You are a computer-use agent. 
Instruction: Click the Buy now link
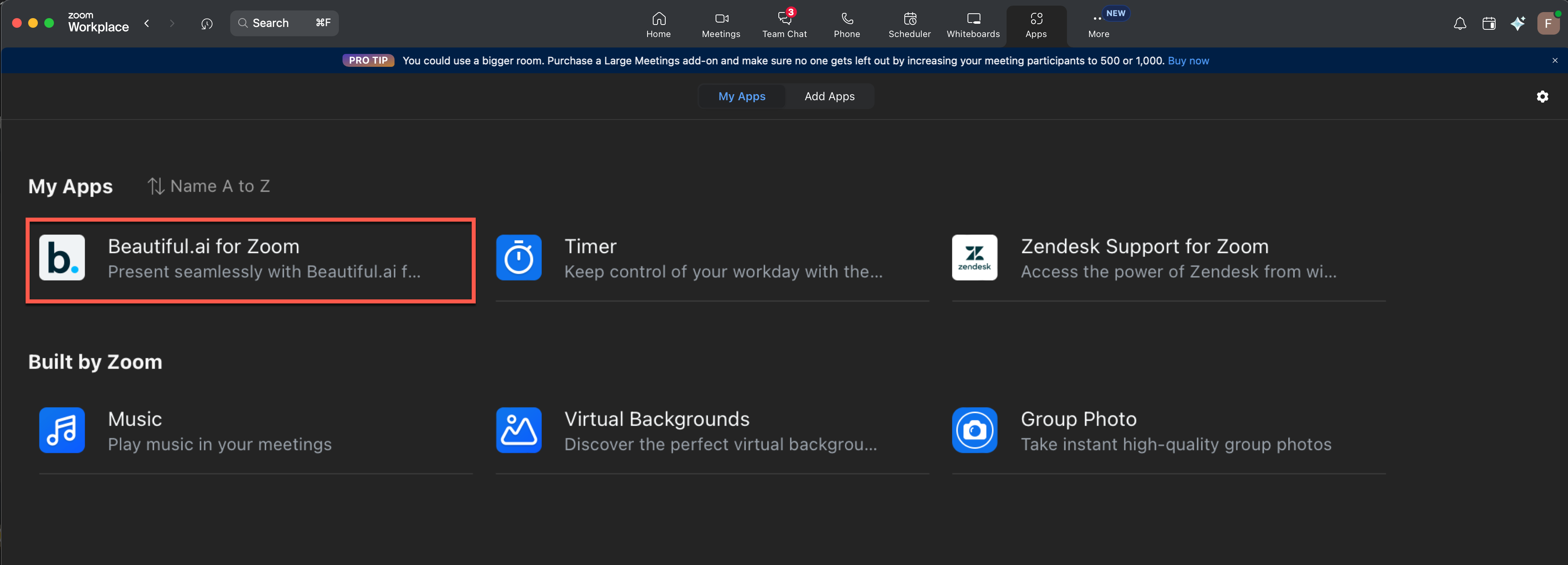click(x=1188, y=61)
